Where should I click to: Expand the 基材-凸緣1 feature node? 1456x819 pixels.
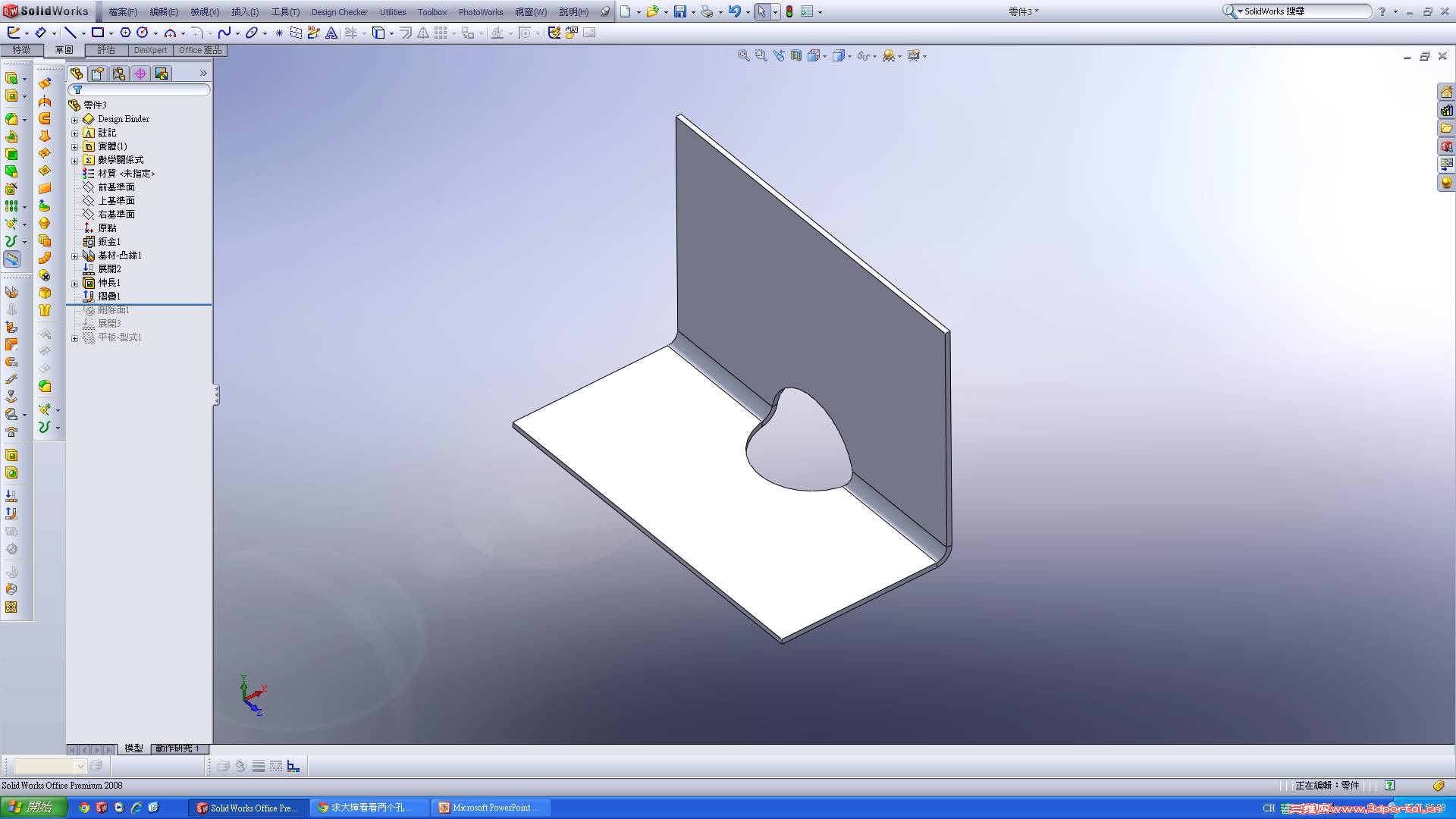pyautogui.click(x=75, y=256)
